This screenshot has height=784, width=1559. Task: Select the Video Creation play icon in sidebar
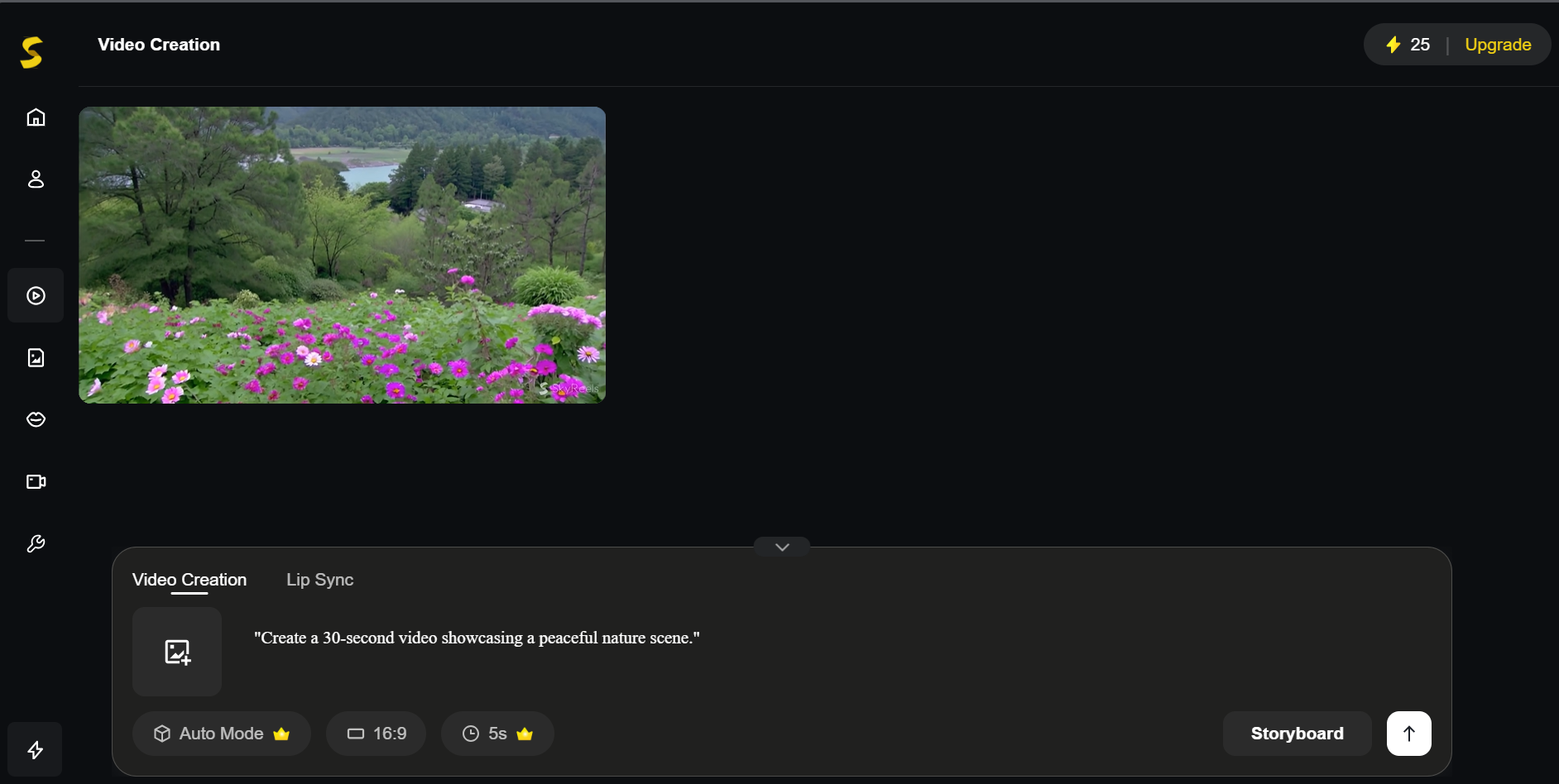click(36, 295)
